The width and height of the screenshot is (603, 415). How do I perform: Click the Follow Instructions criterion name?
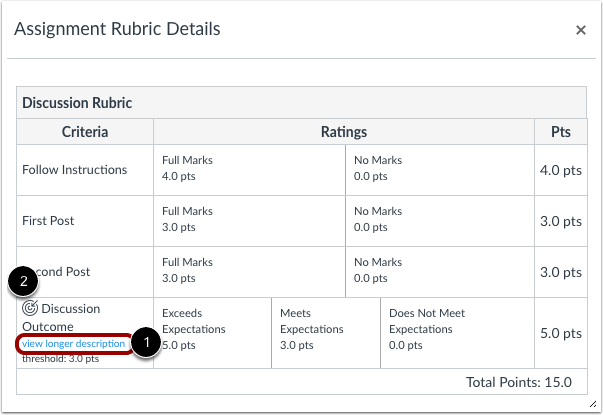pos(75,170)
